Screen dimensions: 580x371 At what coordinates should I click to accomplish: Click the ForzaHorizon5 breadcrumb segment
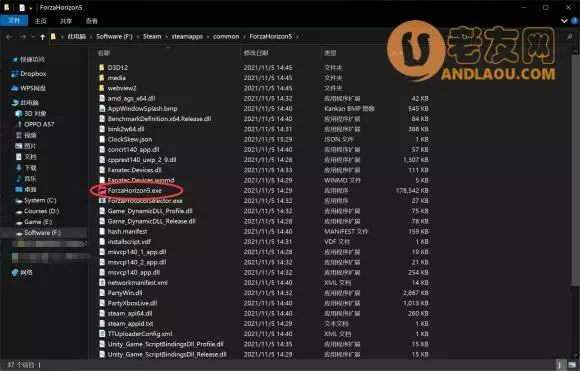pos(271,36)
